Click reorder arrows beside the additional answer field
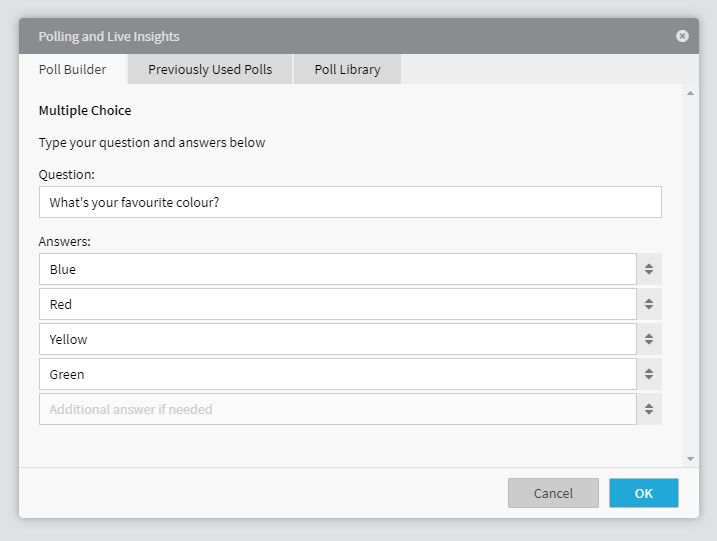Viewport: 717px width, 541px height. (x=649, y=409)
